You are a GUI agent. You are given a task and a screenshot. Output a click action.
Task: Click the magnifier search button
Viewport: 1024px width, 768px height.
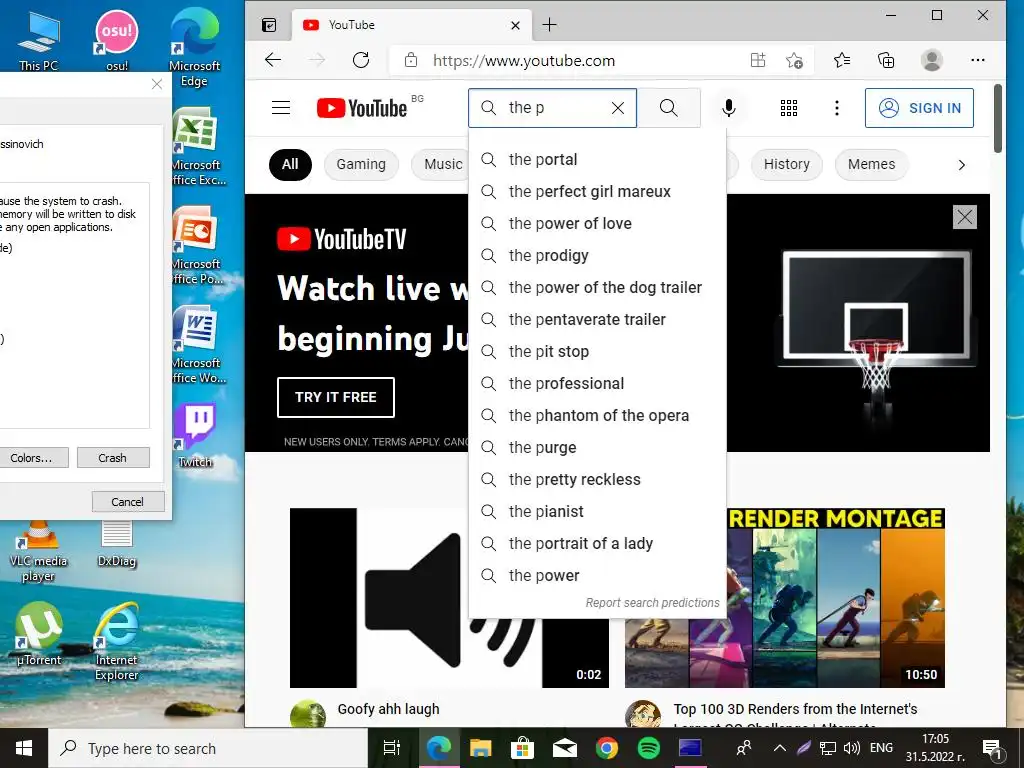[669, 108]
